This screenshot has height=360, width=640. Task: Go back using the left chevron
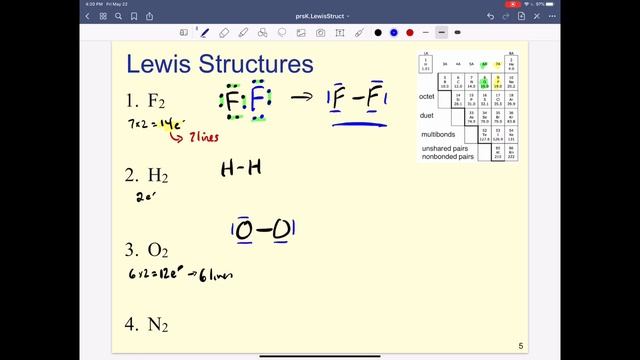[87, 16]
